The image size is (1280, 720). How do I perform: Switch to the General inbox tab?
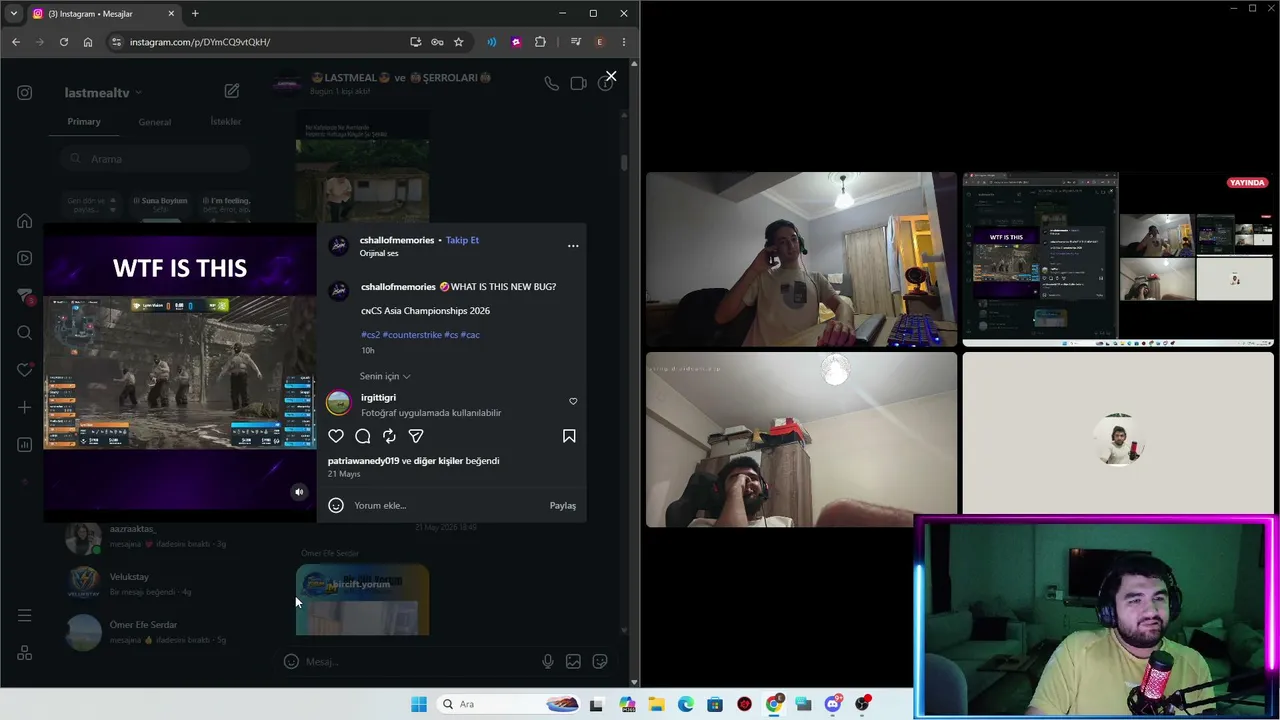154,122
